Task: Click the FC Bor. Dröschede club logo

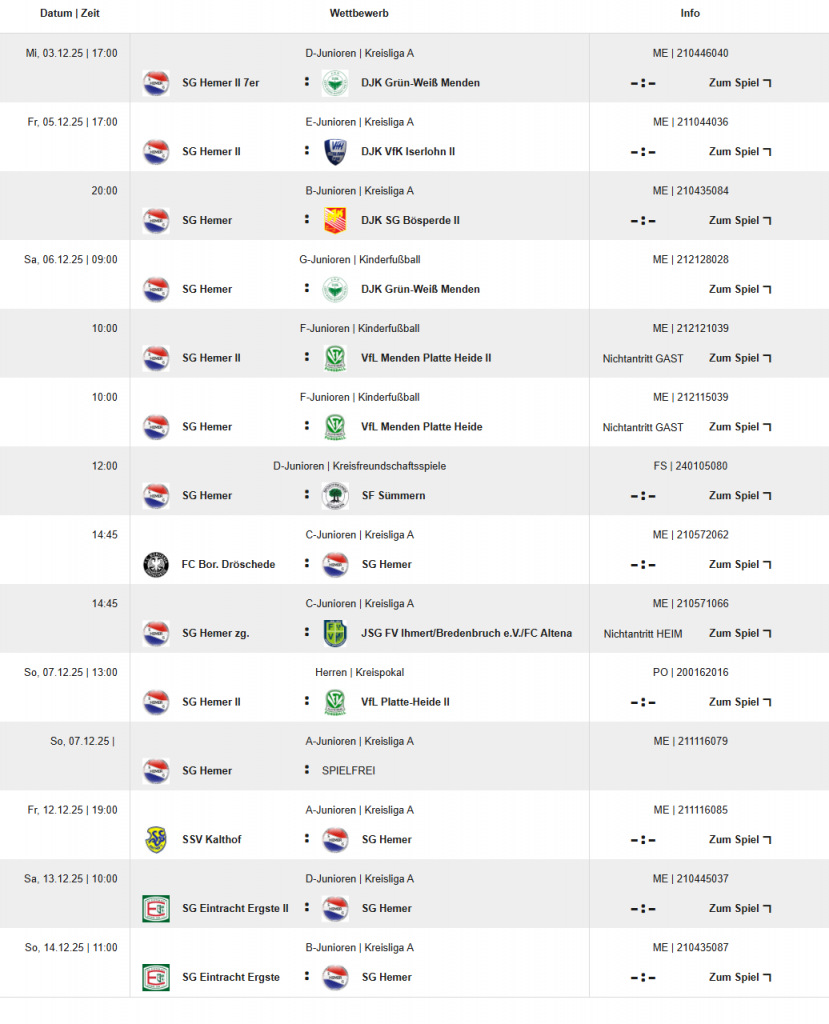Action: [156, 565]
